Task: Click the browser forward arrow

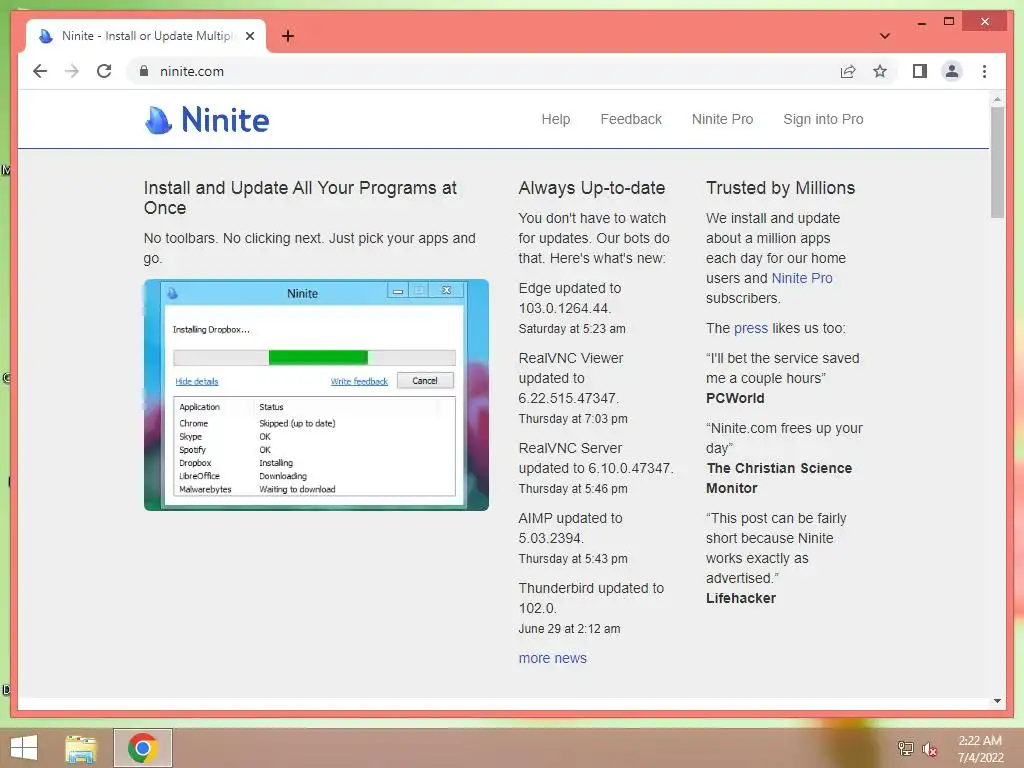Action: [72, 71]
